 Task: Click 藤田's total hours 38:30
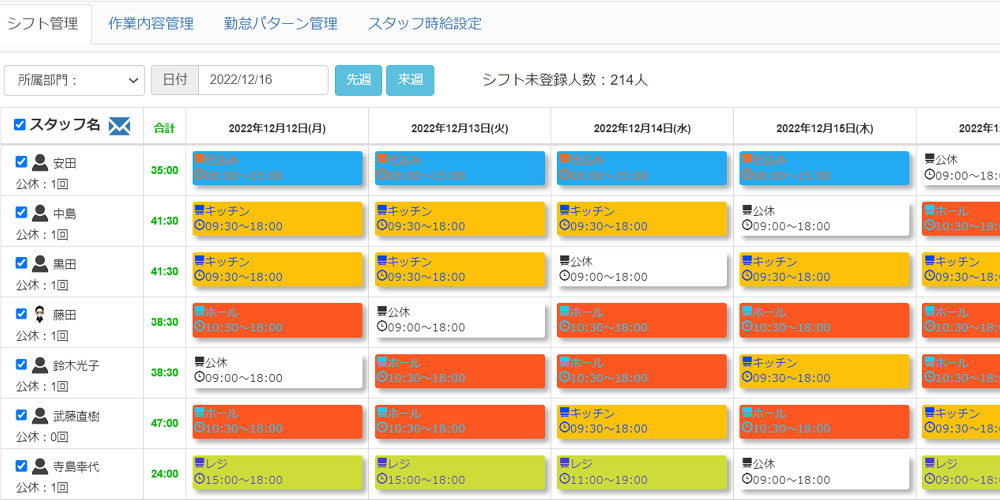[x=165, y=322]
